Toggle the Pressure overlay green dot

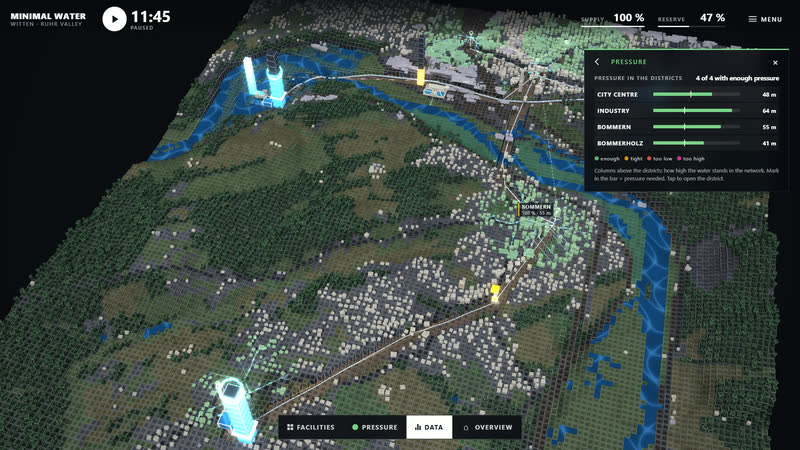[x=355, y=428]
